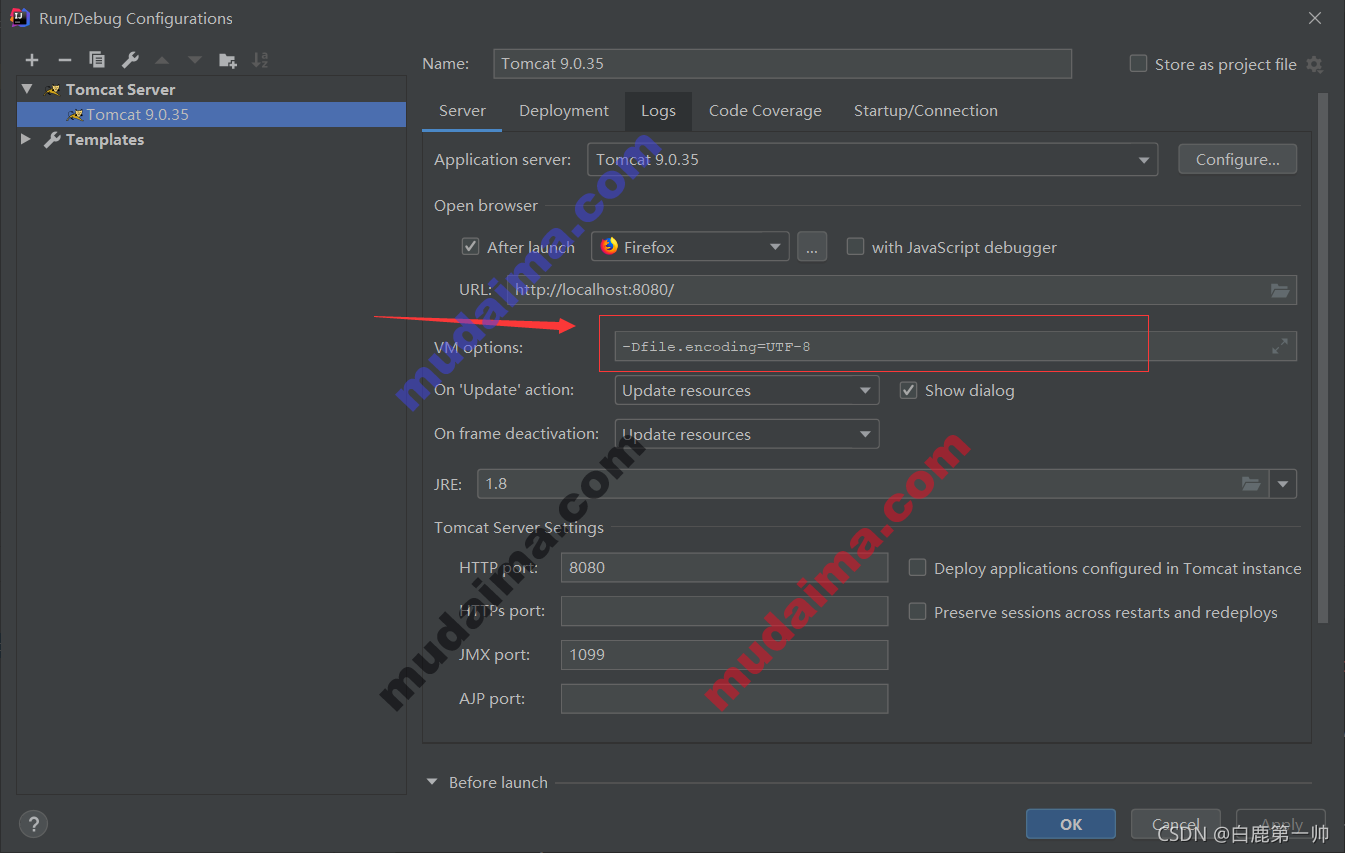Expand the VM options field editor
This screenshot has height=853, width=1345.
[x=1280, y=346]
